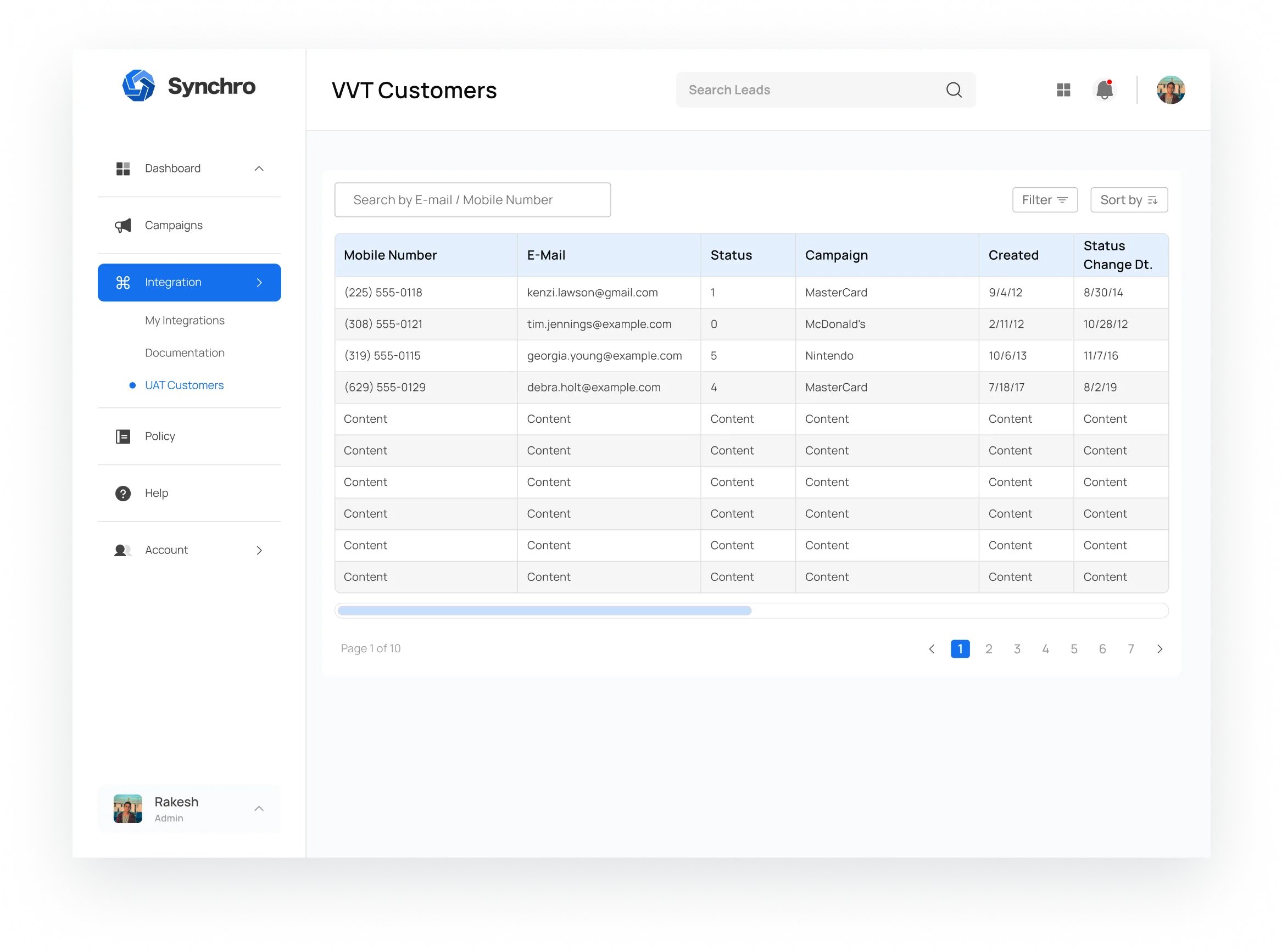Click email kenzi.lawson@gmail.com

[592, 293]
